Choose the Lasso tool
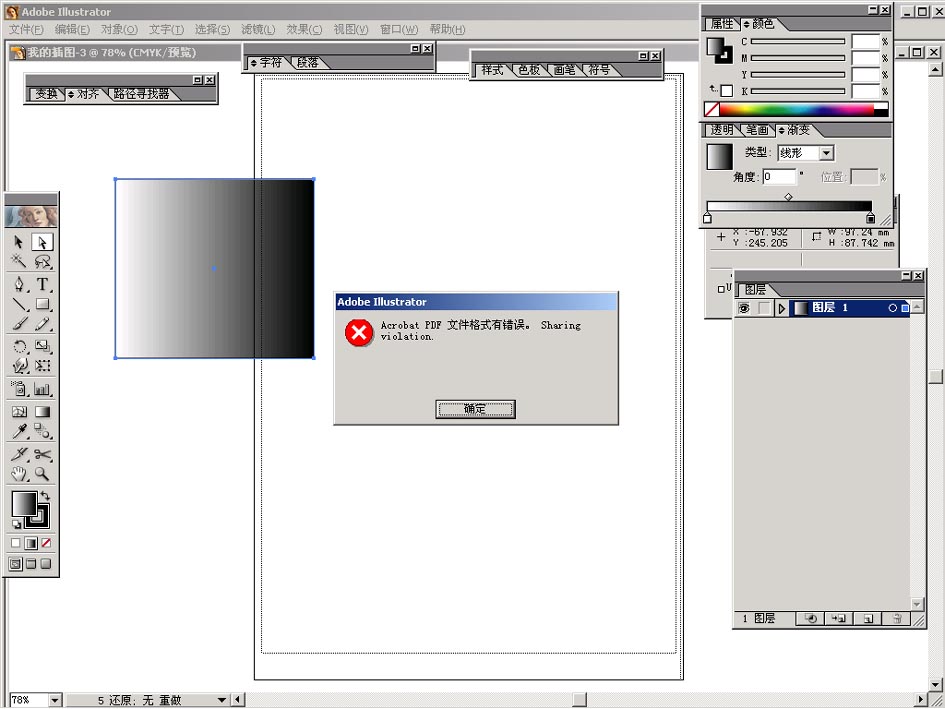945x709 pixels. pyautogui.click(x=42, y=261)
